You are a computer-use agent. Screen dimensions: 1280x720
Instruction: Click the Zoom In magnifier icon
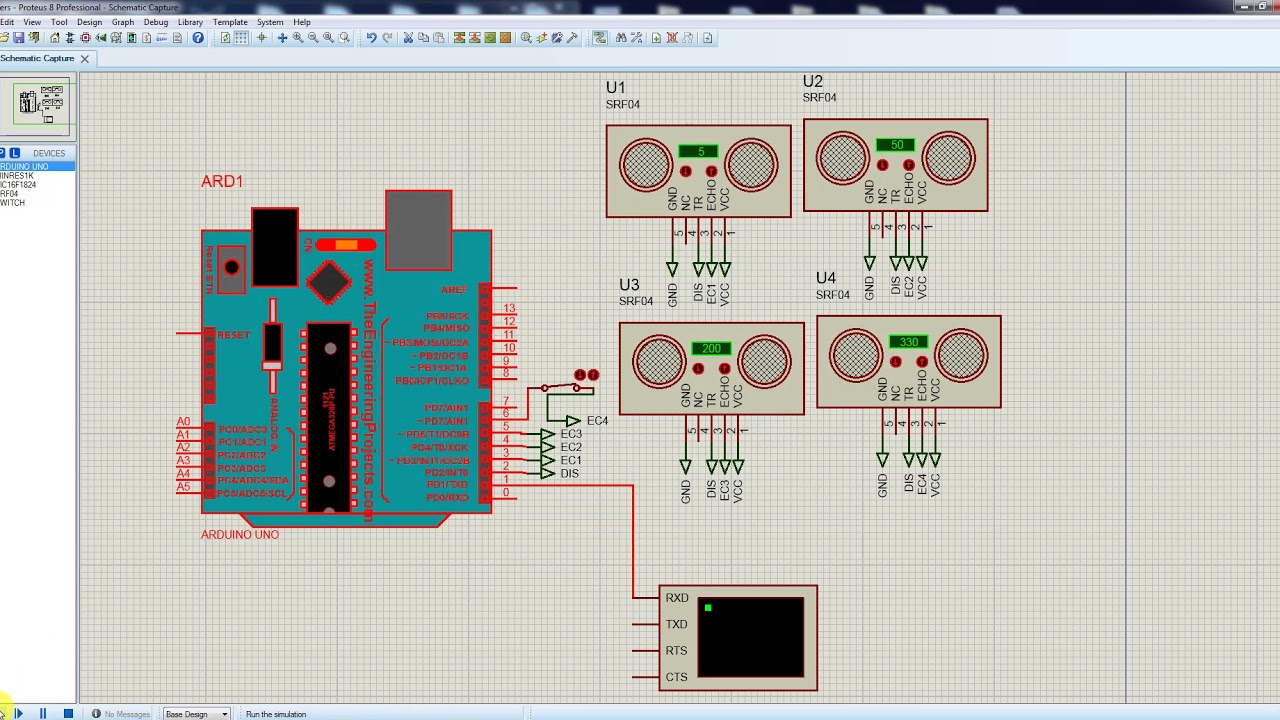coord(298,38)
